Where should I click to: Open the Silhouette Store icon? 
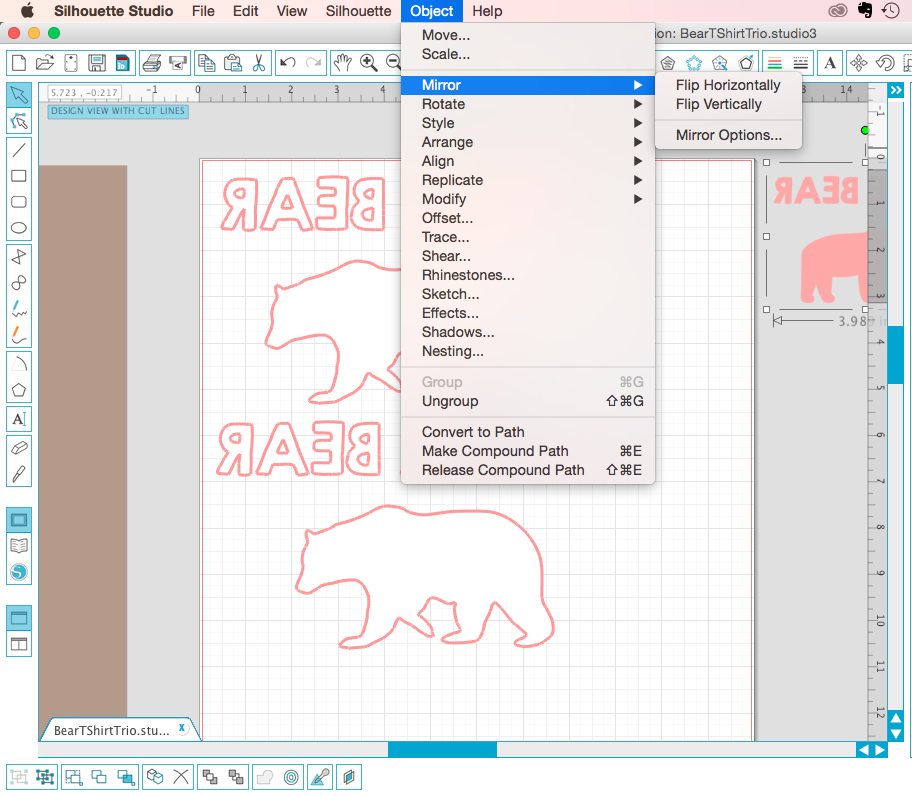[19, 572]
